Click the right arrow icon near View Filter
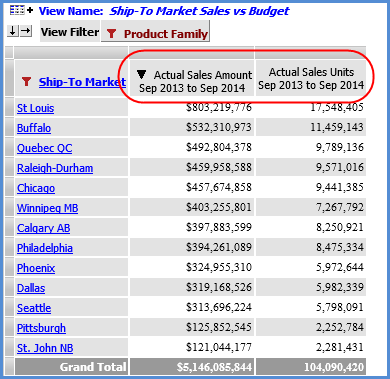This screenshot has height=379, width=390. (x=26, y=31)
